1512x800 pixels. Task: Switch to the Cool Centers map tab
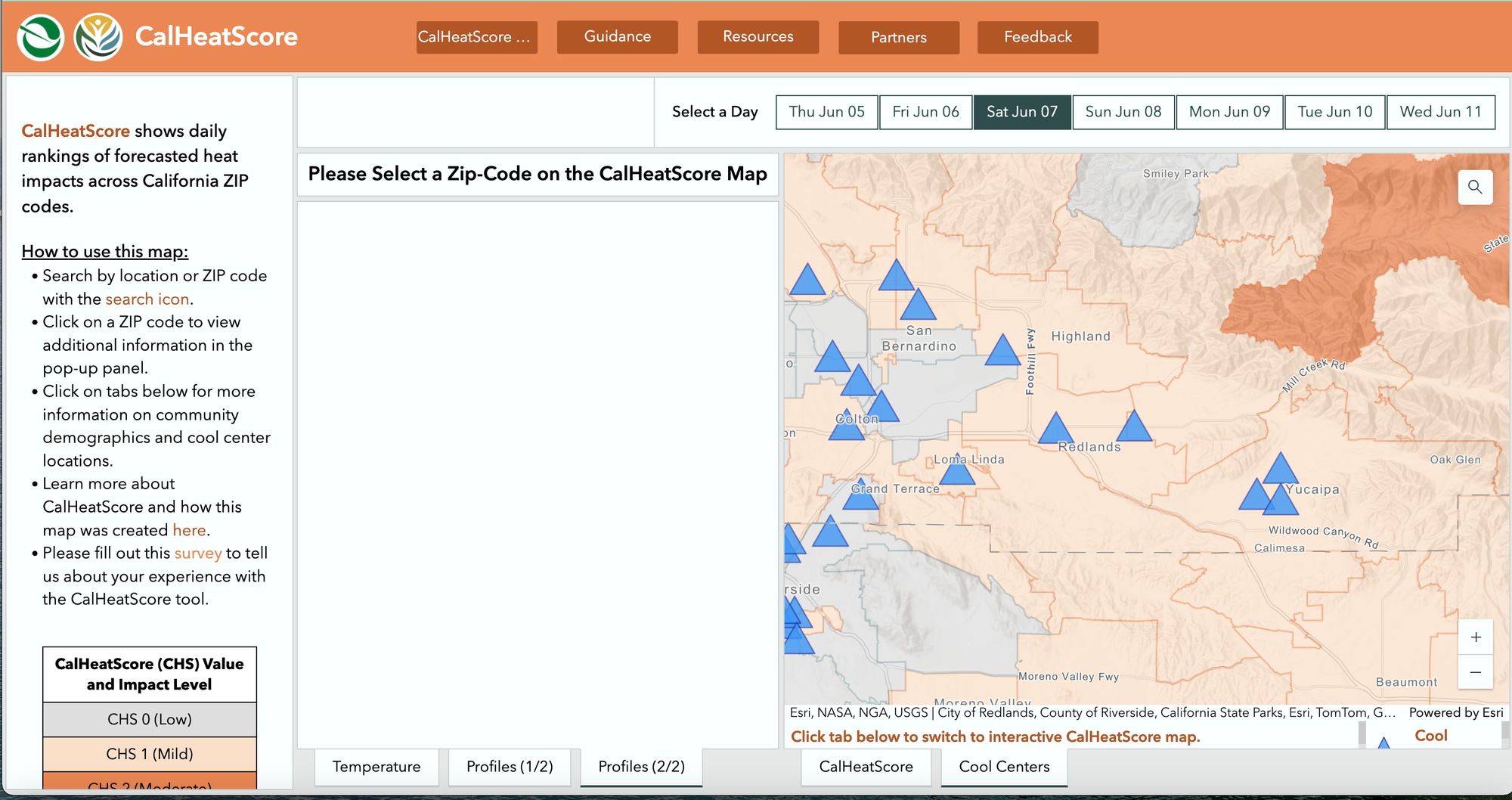click(1005, 767)
